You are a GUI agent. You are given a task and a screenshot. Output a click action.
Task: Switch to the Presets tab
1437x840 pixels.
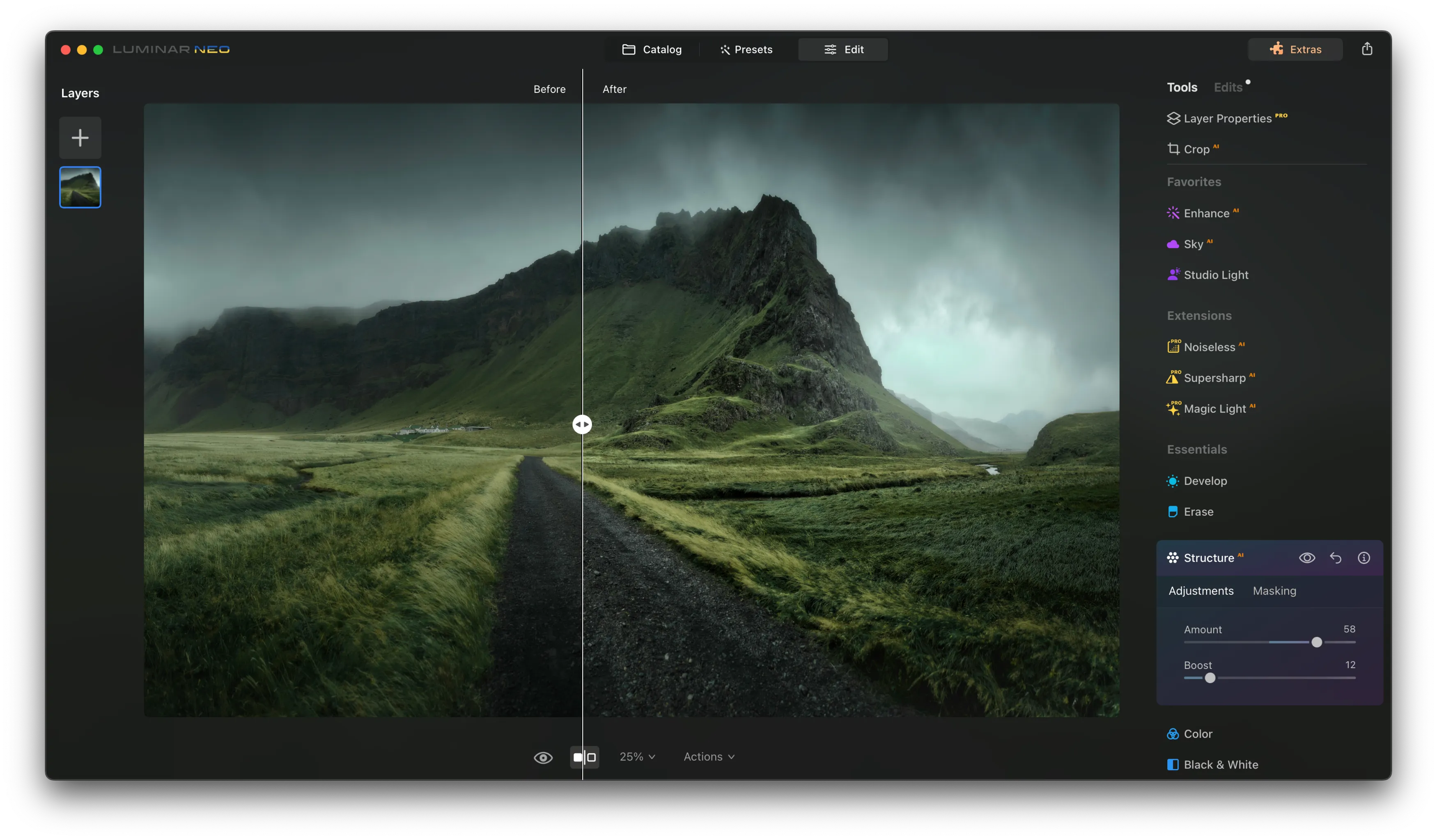coord(746,50)
